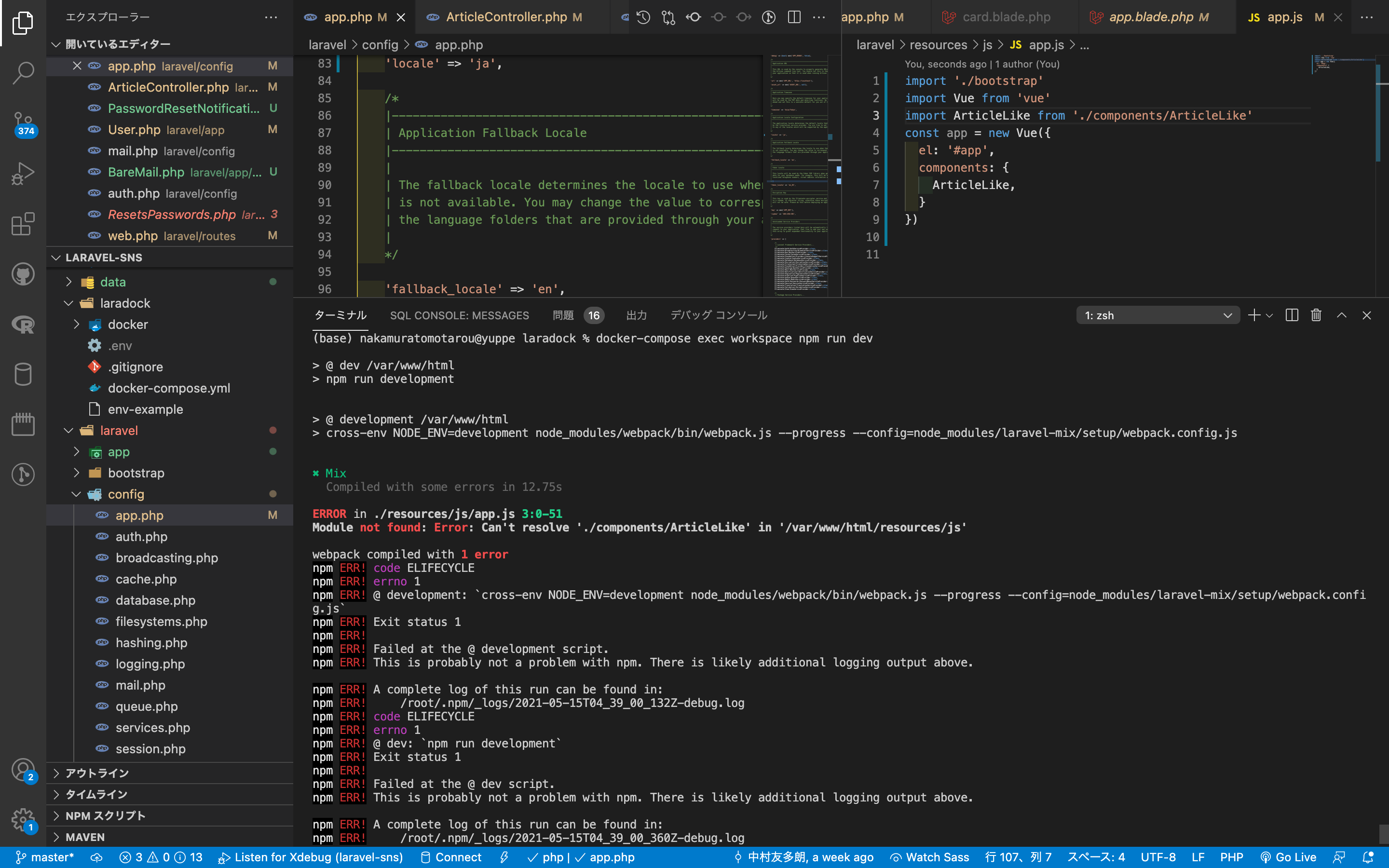Viewport: 1389px width, 868px height.
Task: Open database.php in the config folder
Action: point(155,600)
